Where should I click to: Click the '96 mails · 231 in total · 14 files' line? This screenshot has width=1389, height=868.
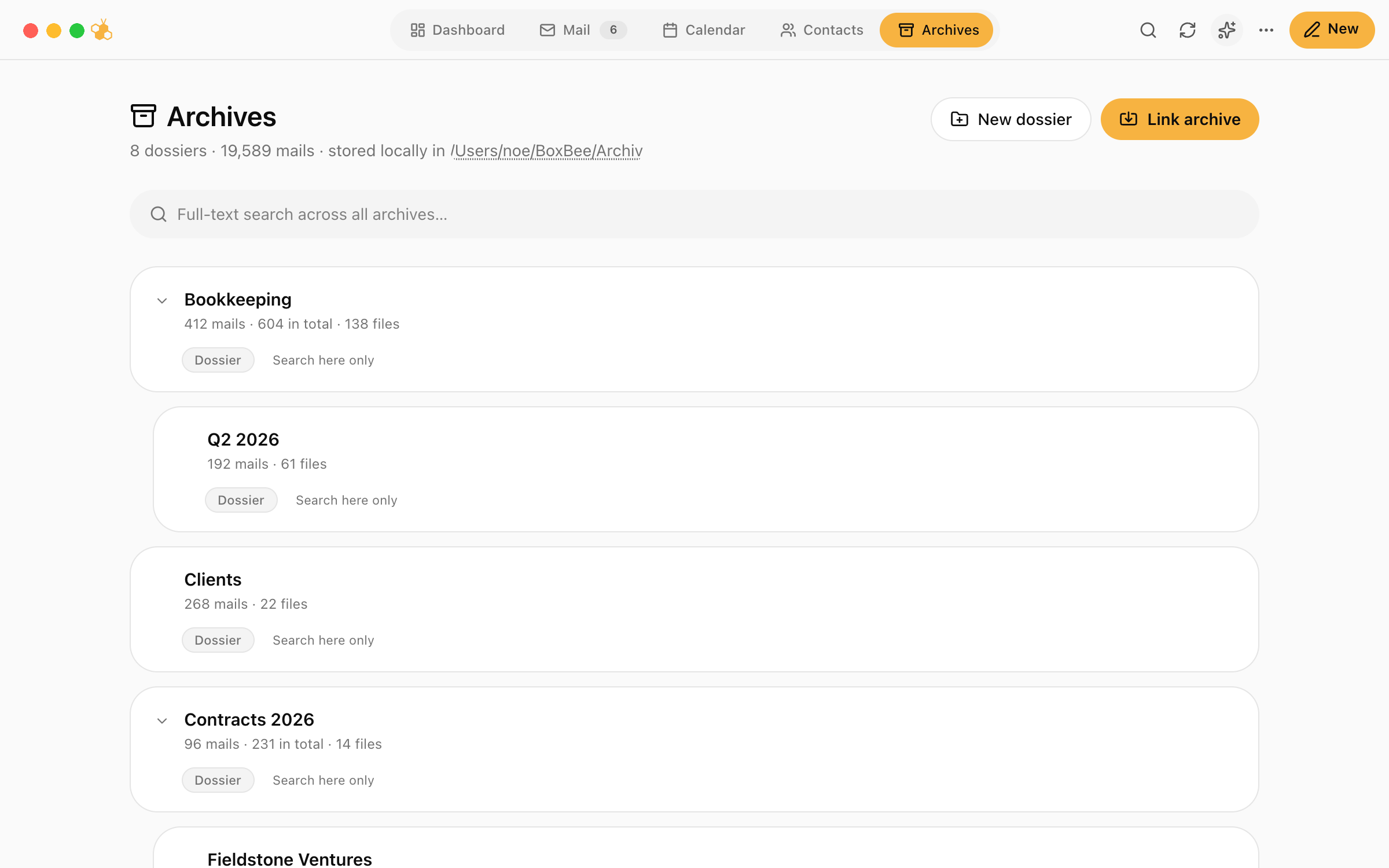click(283, 744)
